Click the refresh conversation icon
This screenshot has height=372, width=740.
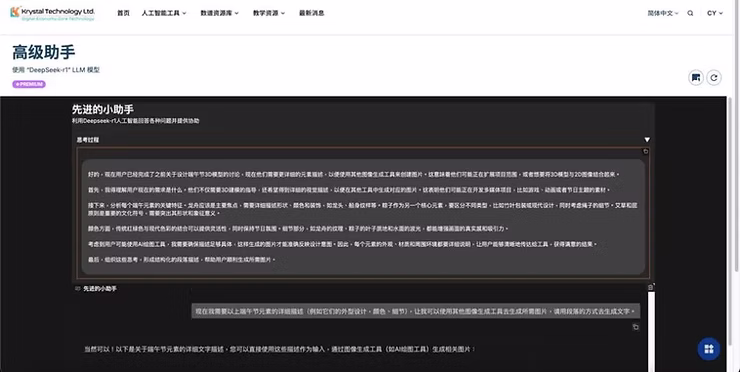point(714,78)
